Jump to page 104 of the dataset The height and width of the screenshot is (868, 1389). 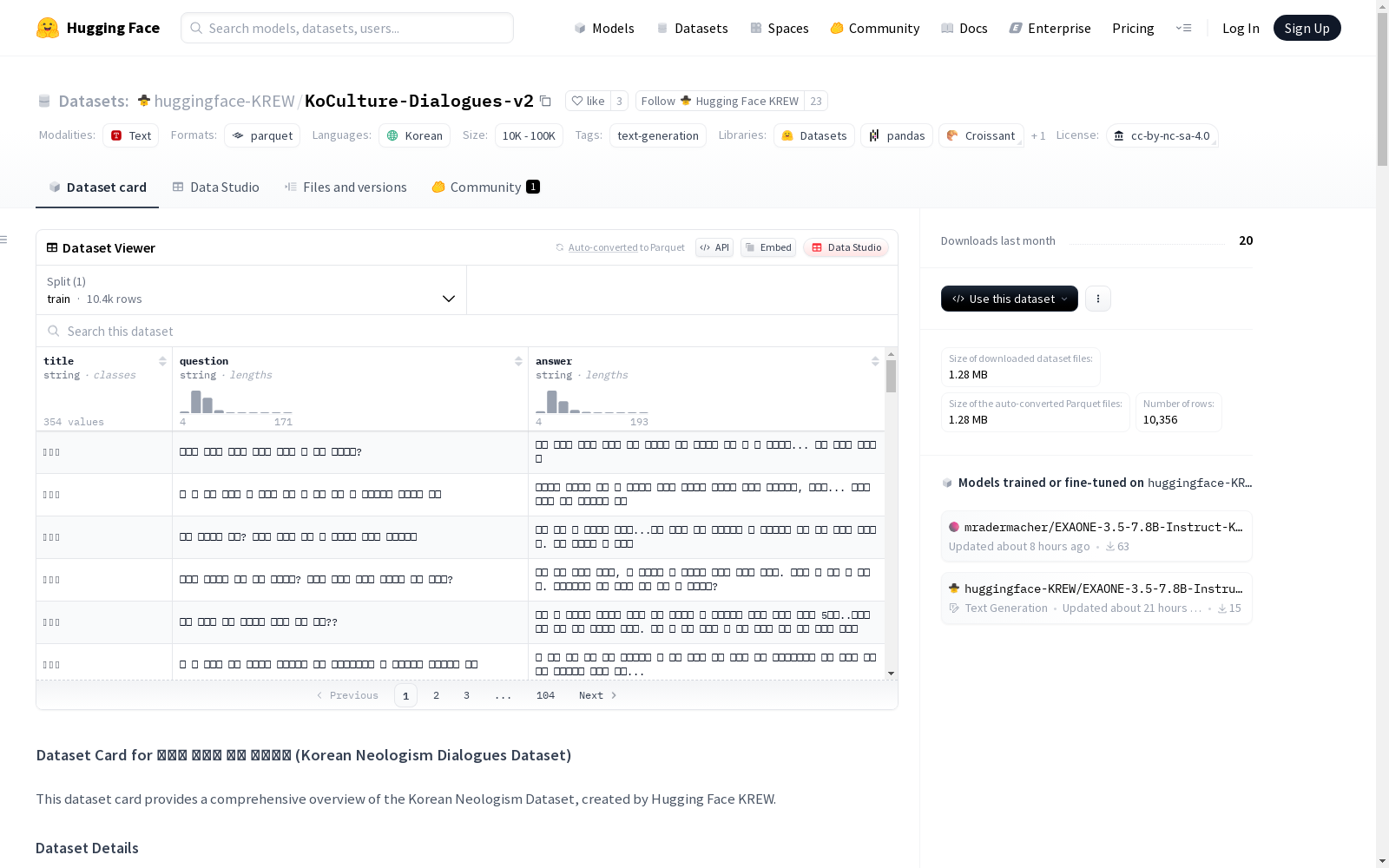pos(545,695)
